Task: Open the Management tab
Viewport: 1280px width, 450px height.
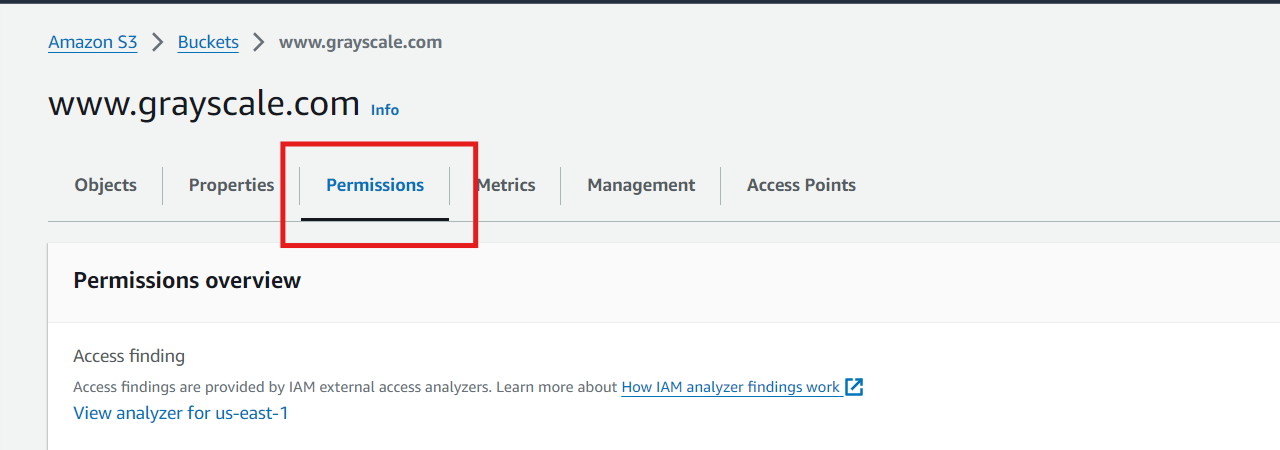Action: click(x=641, y=185)
